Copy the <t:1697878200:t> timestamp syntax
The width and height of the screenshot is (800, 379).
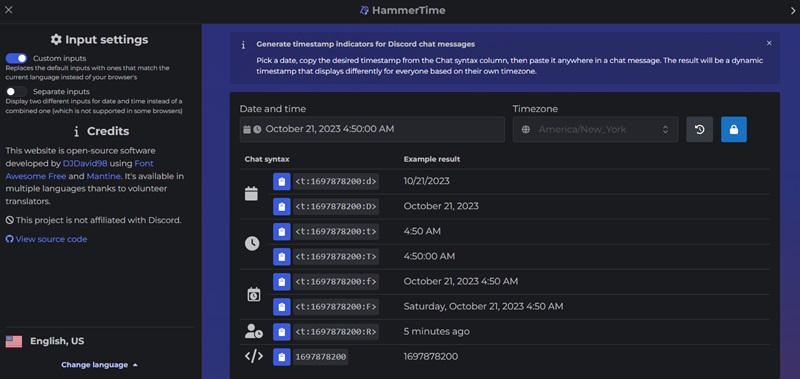pyautogui.click(x=282, y=232)
